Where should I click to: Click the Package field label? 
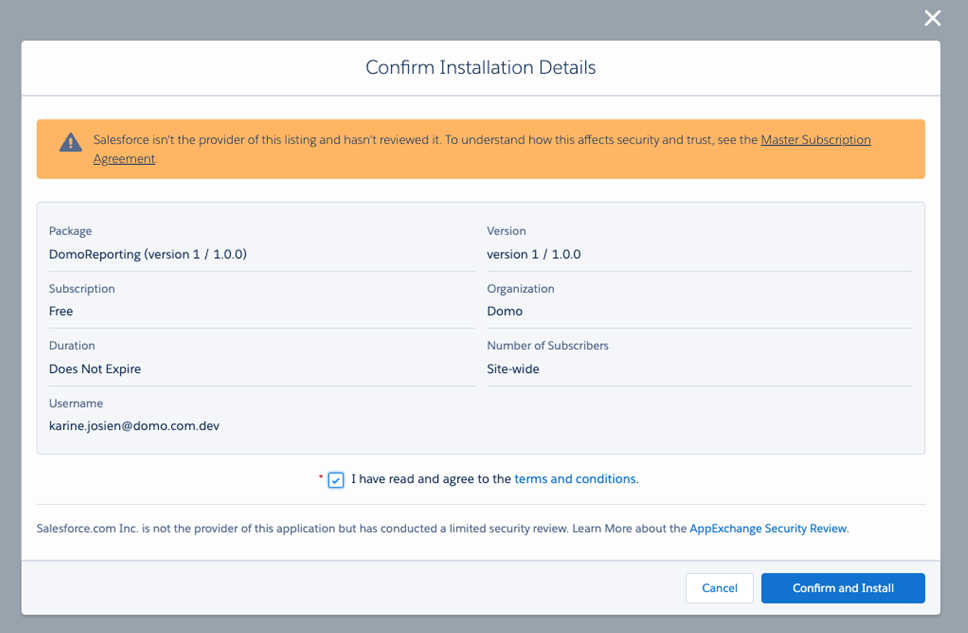click(x=70, y=230)
